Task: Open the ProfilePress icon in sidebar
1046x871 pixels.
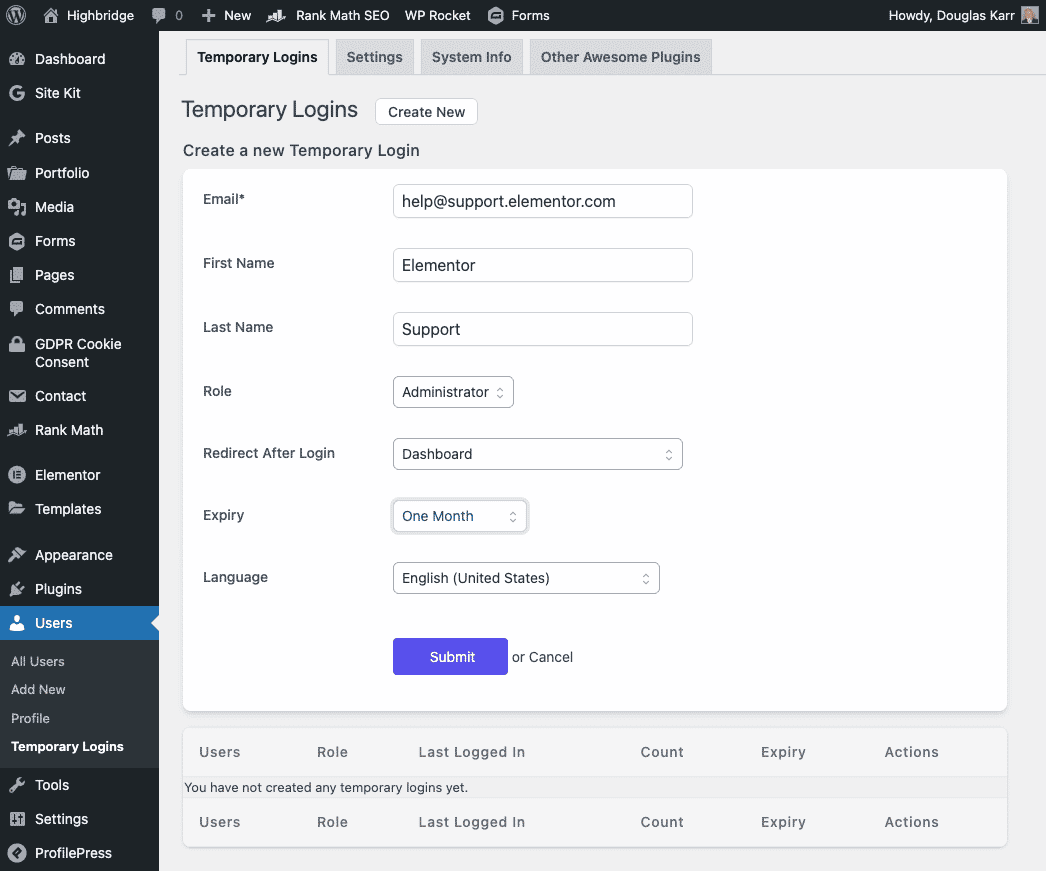Action: pyautogui.click(x=17, y=853)
